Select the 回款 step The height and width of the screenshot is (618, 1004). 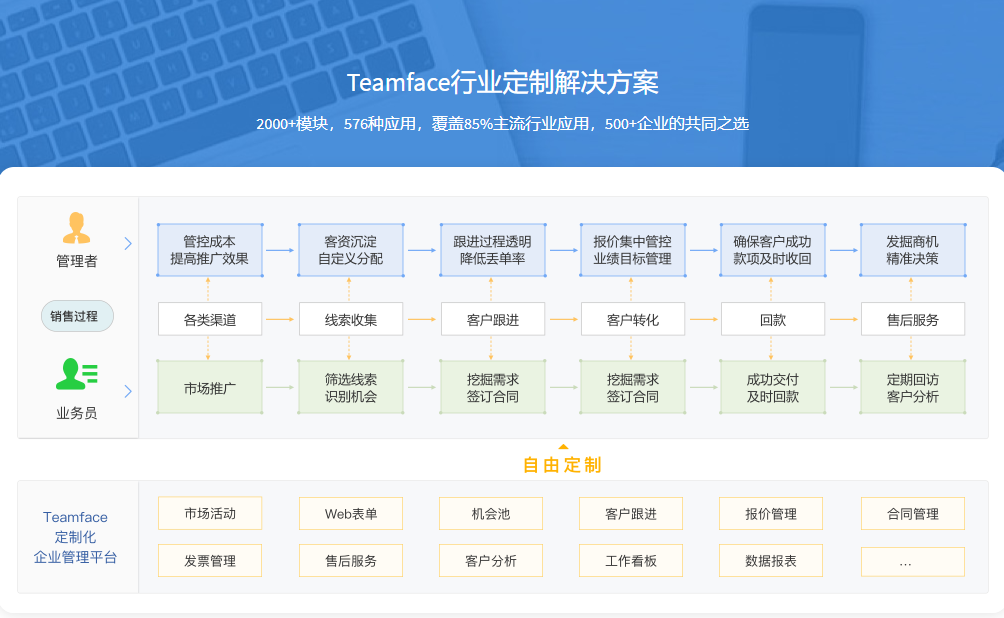[x=772, y=318]
